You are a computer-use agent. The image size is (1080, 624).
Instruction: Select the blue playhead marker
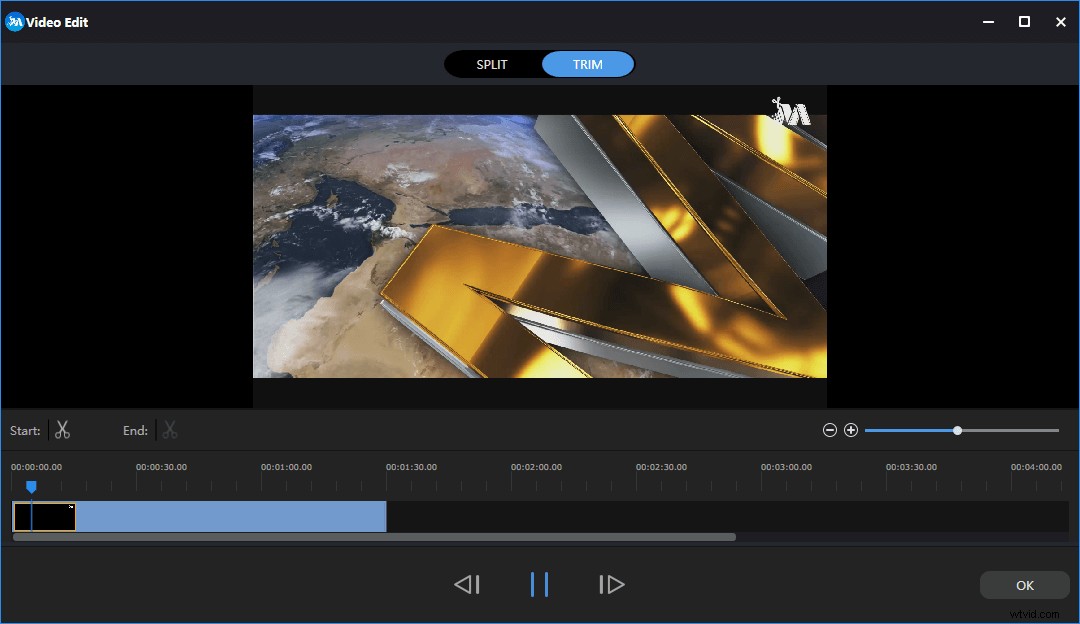point(31,487)
